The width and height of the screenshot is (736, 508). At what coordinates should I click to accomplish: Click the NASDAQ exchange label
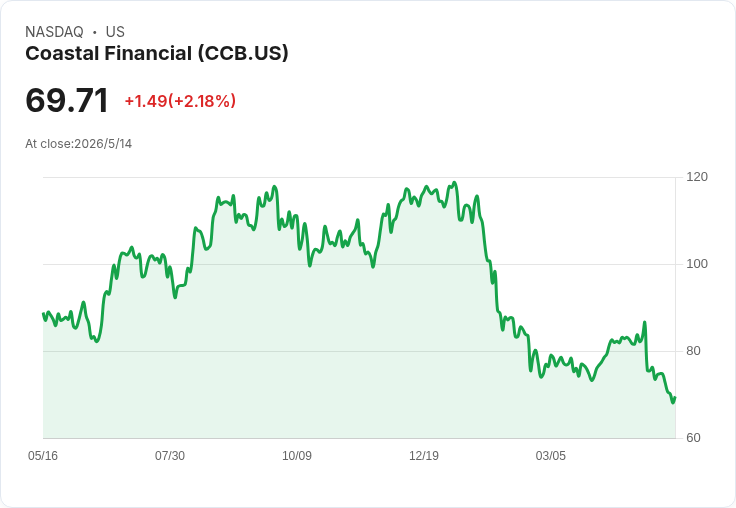pyautogui.click(x=54, y=32)
